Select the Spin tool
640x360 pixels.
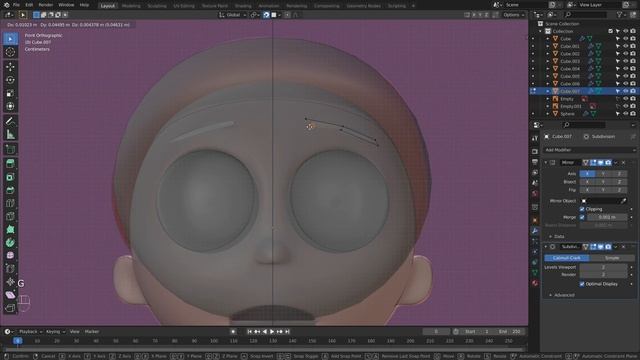[10, 242]
